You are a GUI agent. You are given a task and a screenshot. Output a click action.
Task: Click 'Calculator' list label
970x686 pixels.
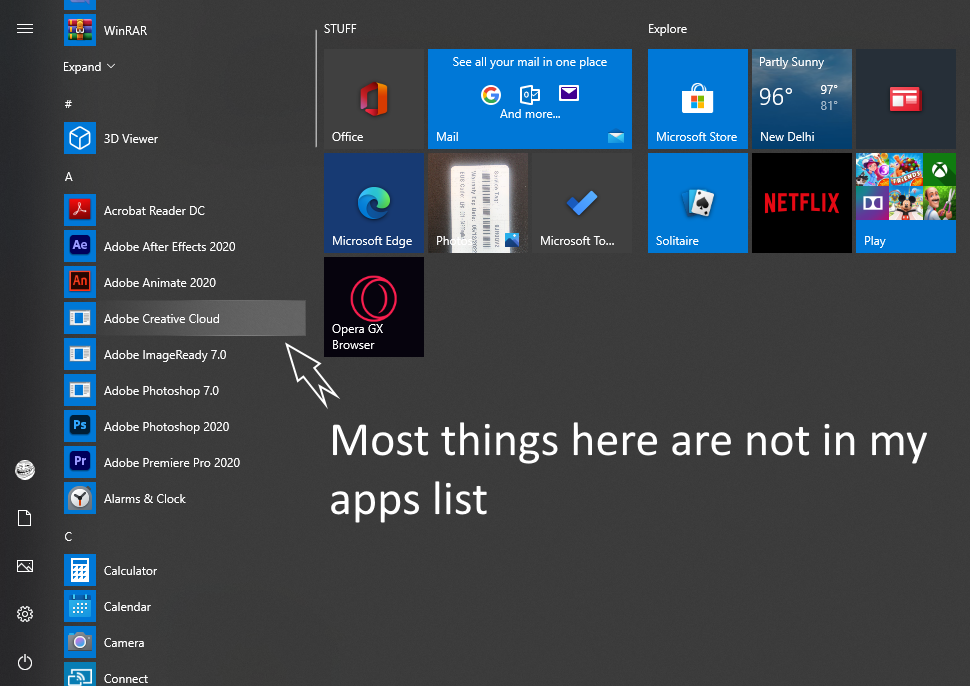click(131, 570)
